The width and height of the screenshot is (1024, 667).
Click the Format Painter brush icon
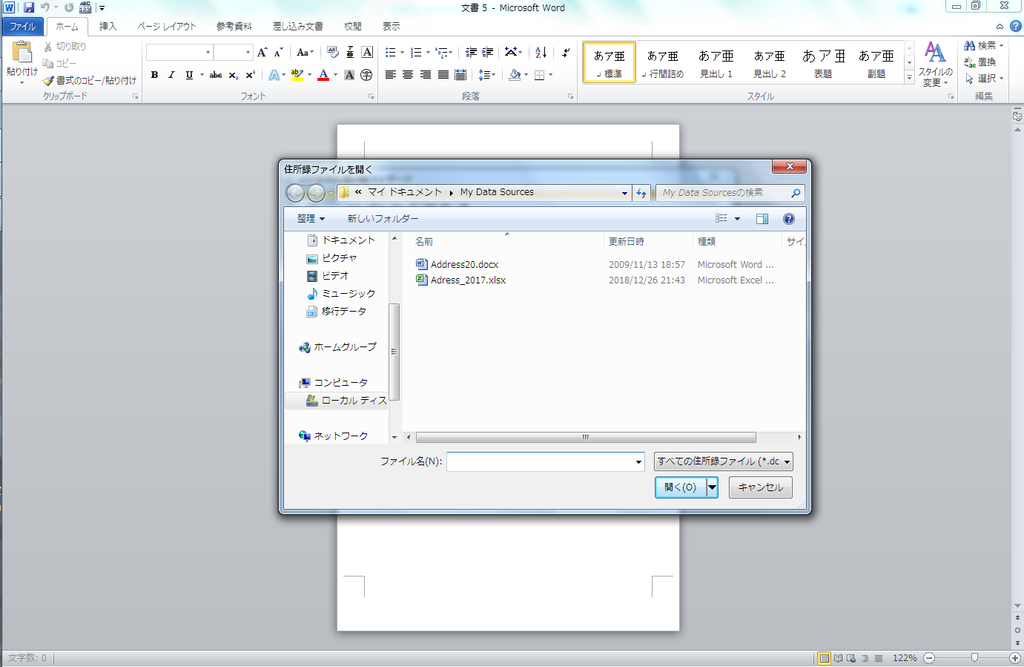click(x=48, y=81)
